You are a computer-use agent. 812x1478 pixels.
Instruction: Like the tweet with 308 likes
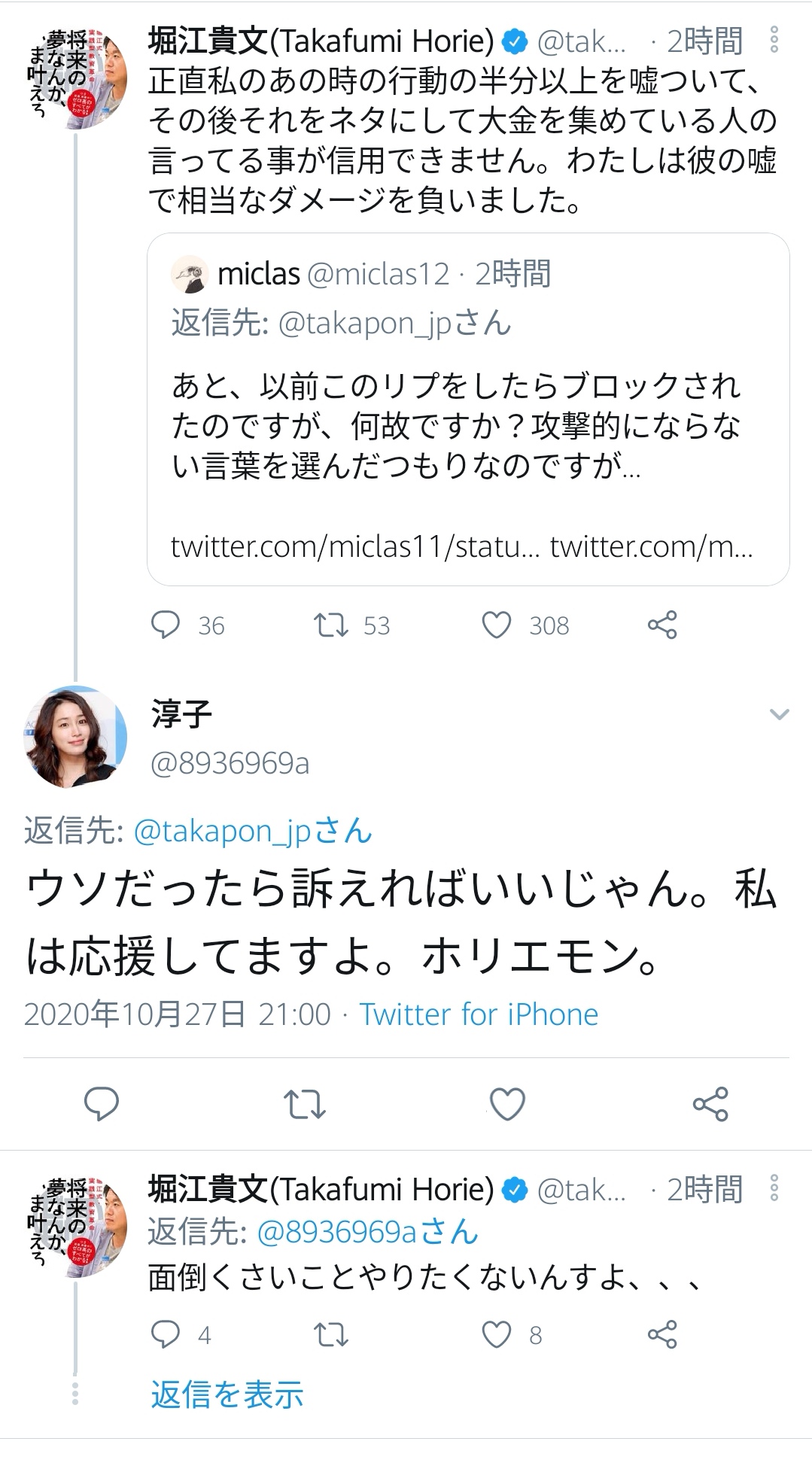click(497, 625)
